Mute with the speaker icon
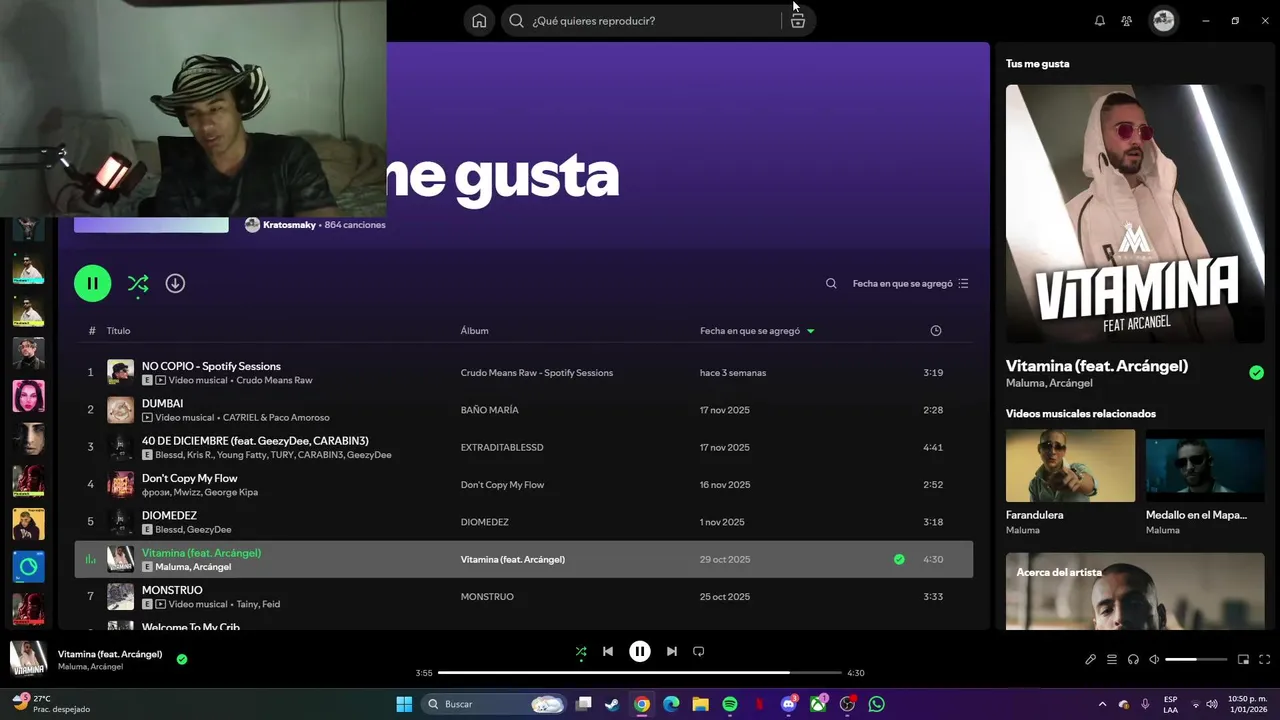This screenshot has width=1280, height=720. tap(1154, 659)
